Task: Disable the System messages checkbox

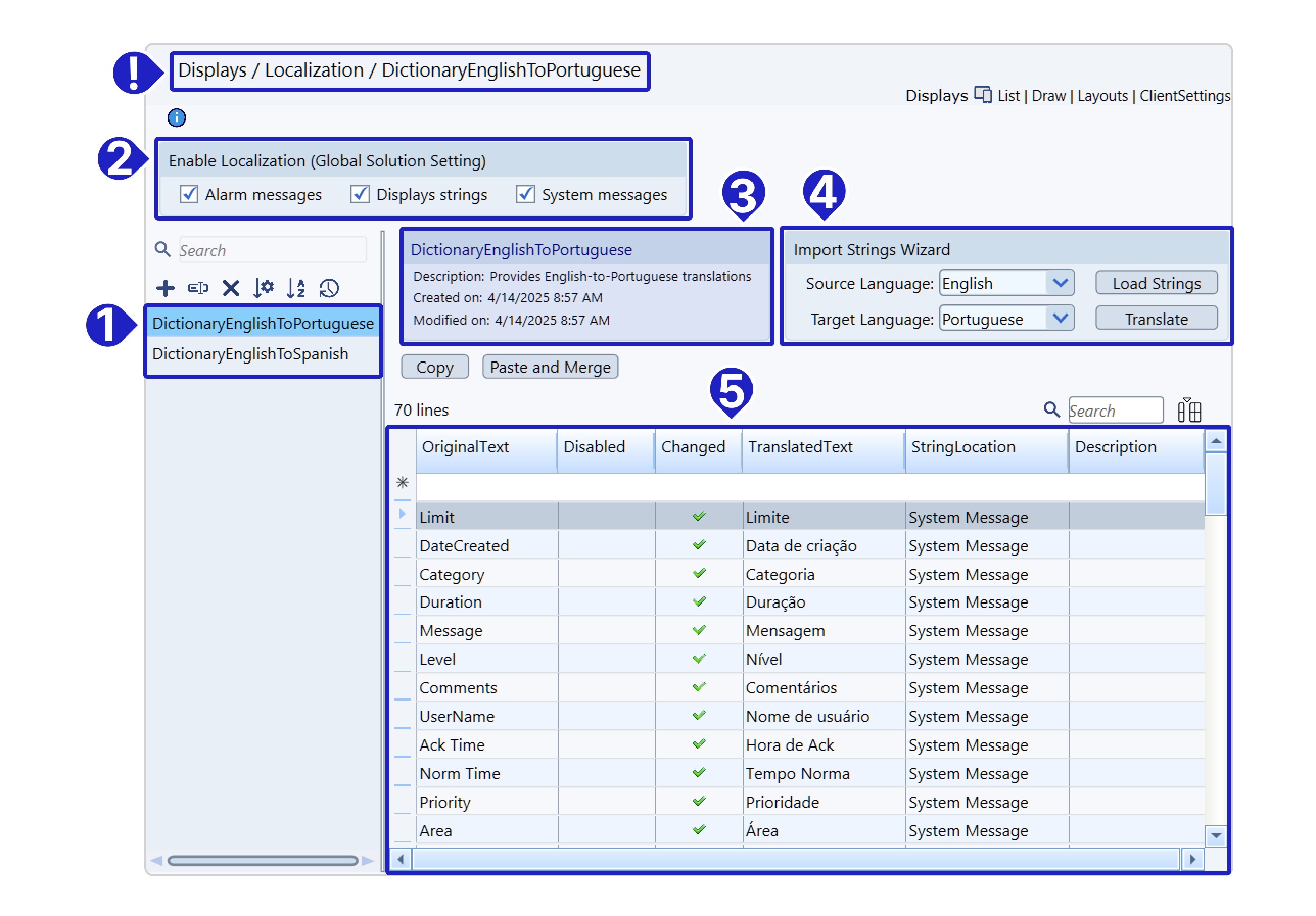Action: 525,195
